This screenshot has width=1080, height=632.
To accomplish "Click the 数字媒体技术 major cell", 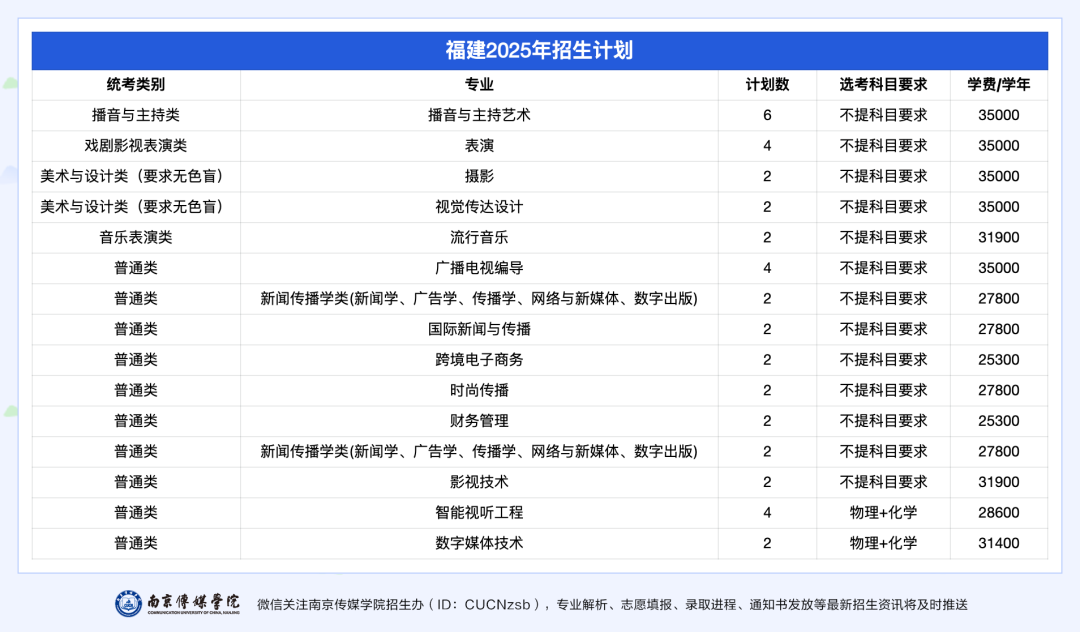I will coord(479,543).
